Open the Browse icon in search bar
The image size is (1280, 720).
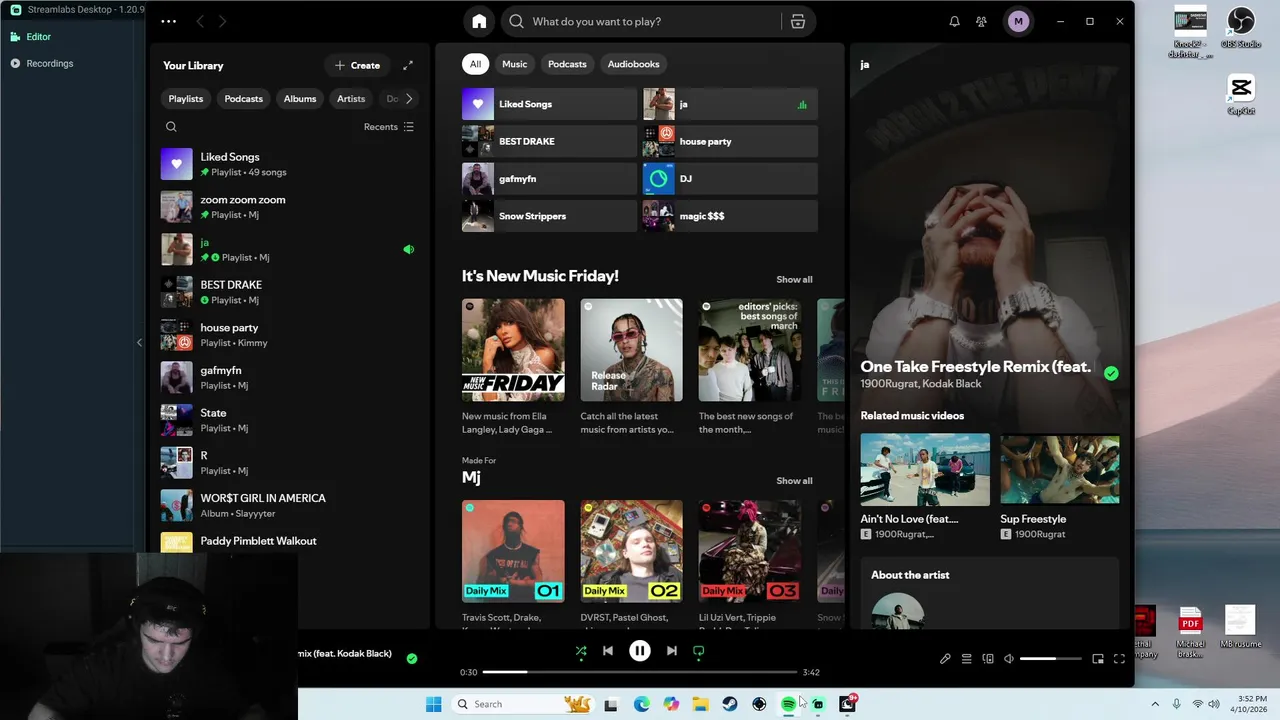click(x=798, y=22)
